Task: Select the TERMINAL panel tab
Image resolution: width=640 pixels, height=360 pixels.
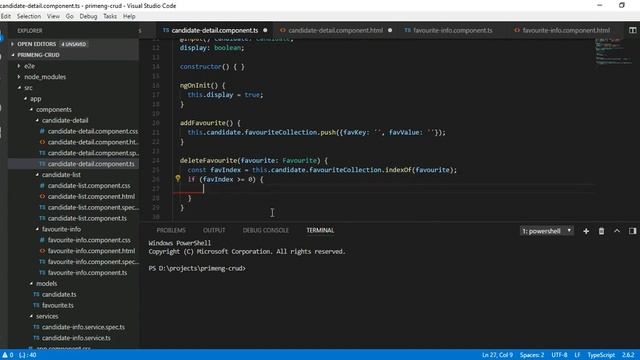Action: 320,230
